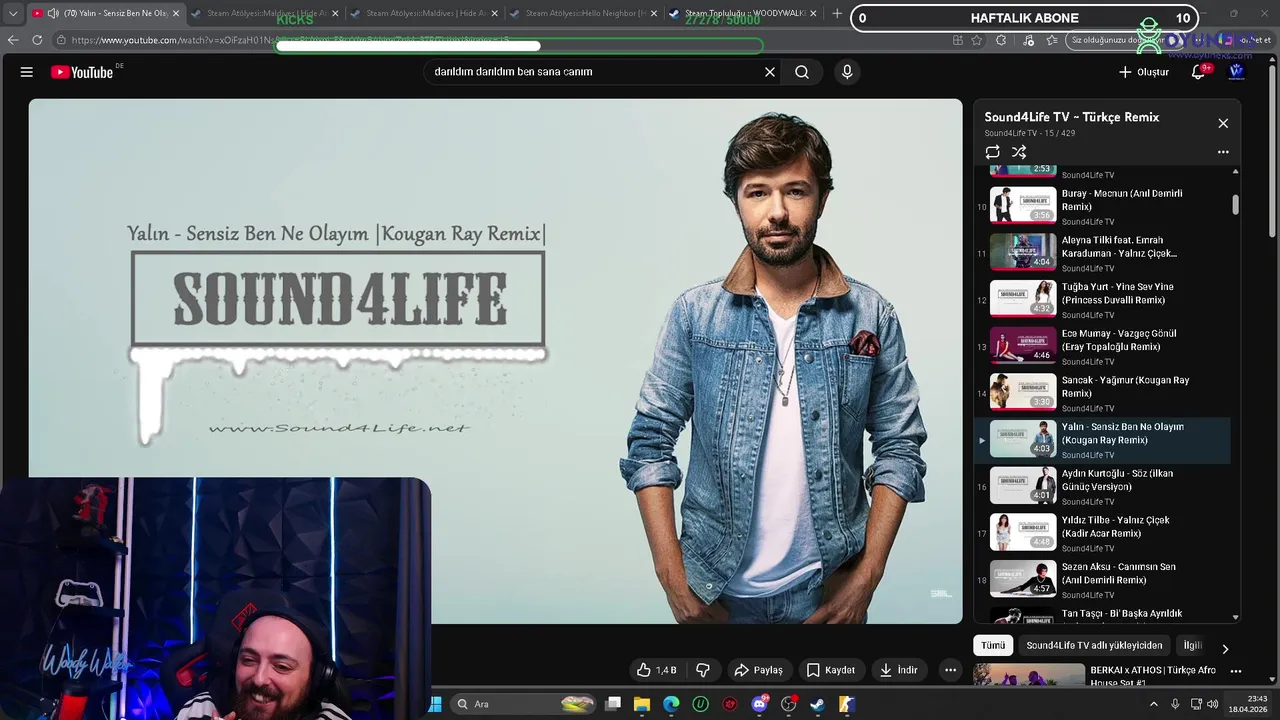The image size is (1280, 720).
Task: Click the browser address bar URL
Action: [x=290, y=40]
